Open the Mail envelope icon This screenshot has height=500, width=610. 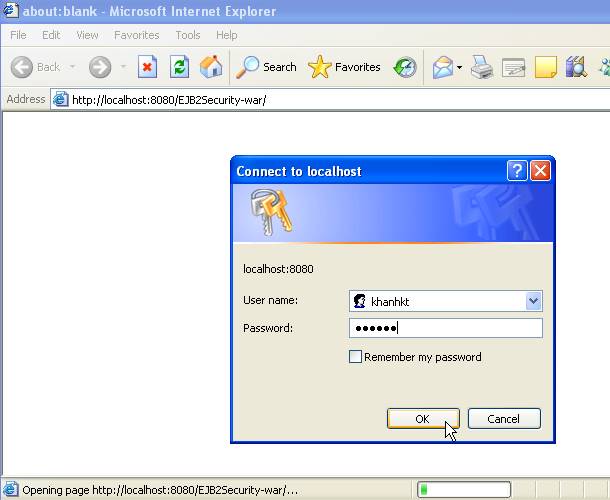point(443,67)
